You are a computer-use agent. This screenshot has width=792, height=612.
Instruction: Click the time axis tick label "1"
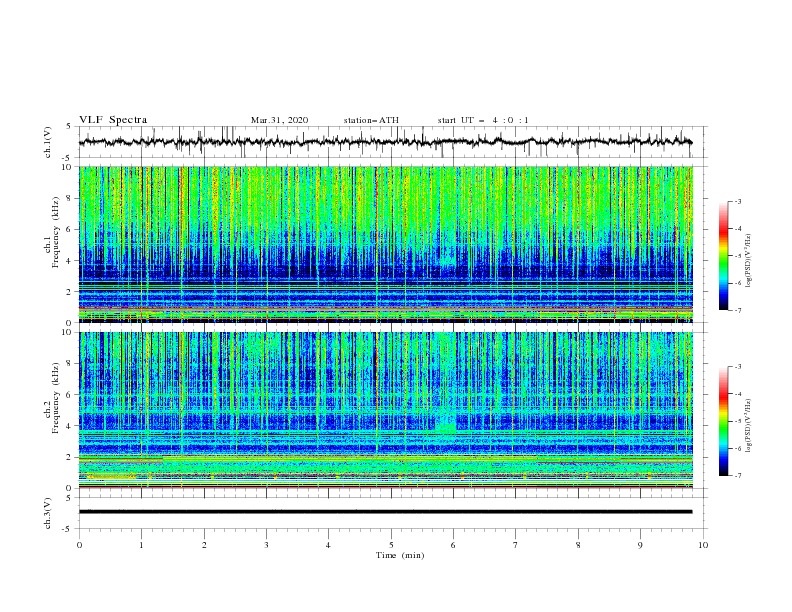[141, 545]
